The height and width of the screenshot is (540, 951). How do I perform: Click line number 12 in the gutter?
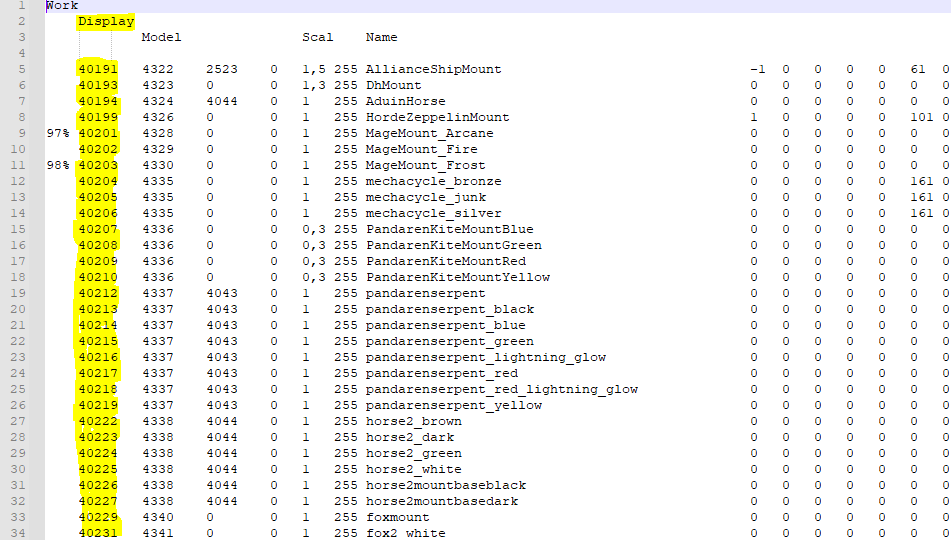[x=21, y=181]
